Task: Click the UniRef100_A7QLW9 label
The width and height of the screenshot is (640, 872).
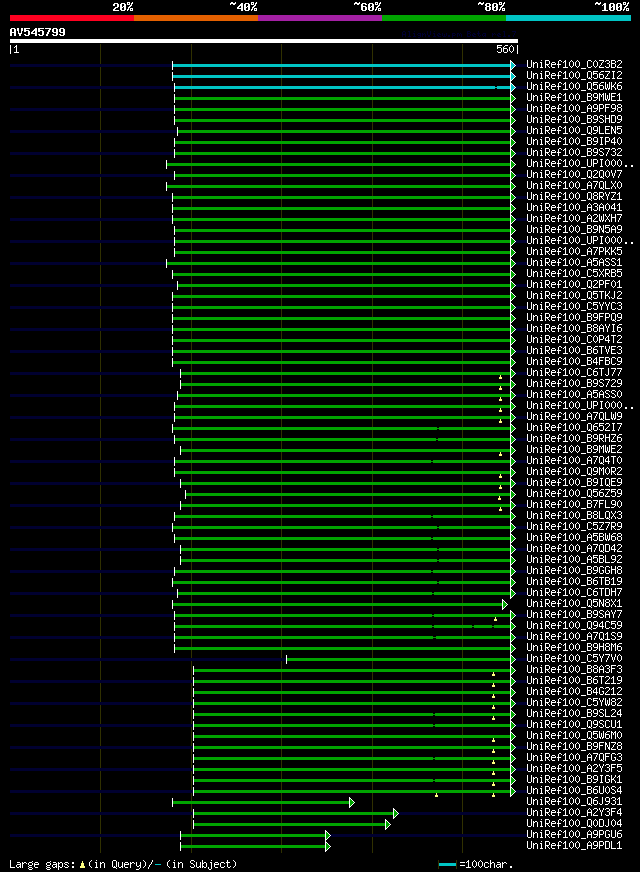Action: click(x=574, y=417)
